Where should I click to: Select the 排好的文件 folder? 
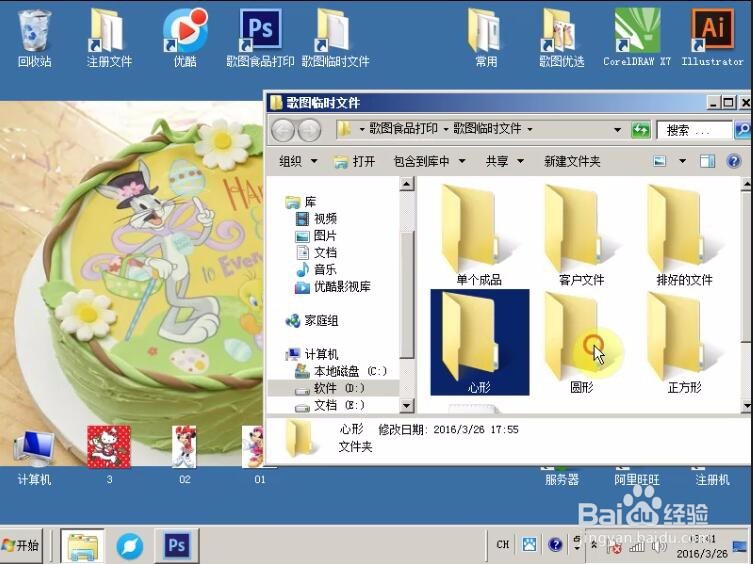684,235
